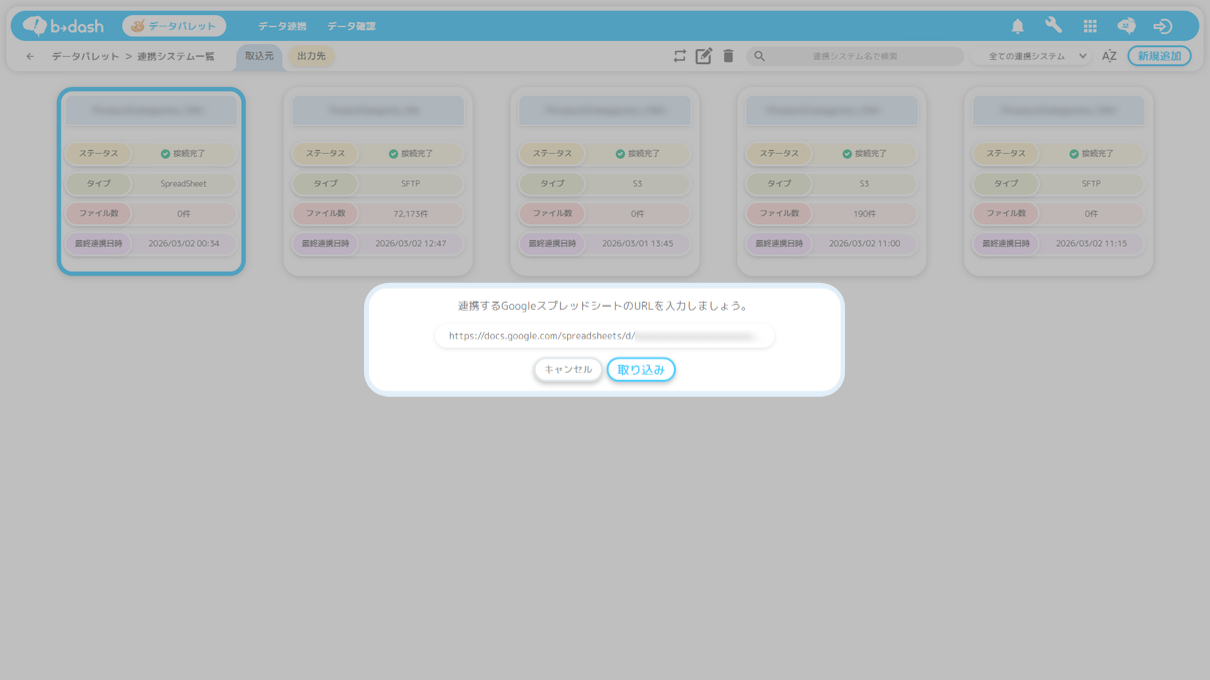Open the データ確認 menu
The width and height of the screenshot is (1210, 680).
(x=351, y=26)
